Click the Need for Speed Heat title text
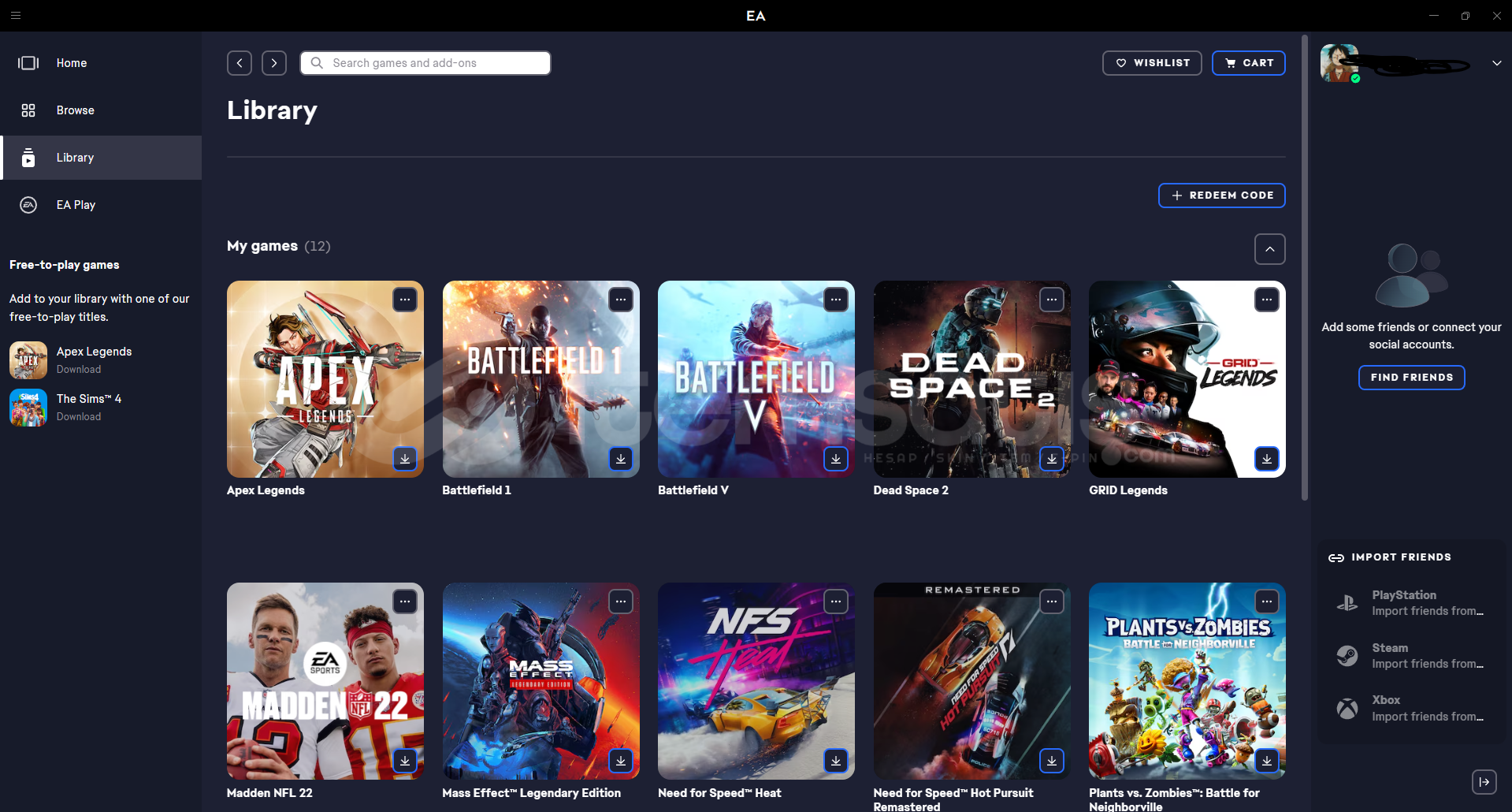The image size is (1512, 812). point(719,793)
